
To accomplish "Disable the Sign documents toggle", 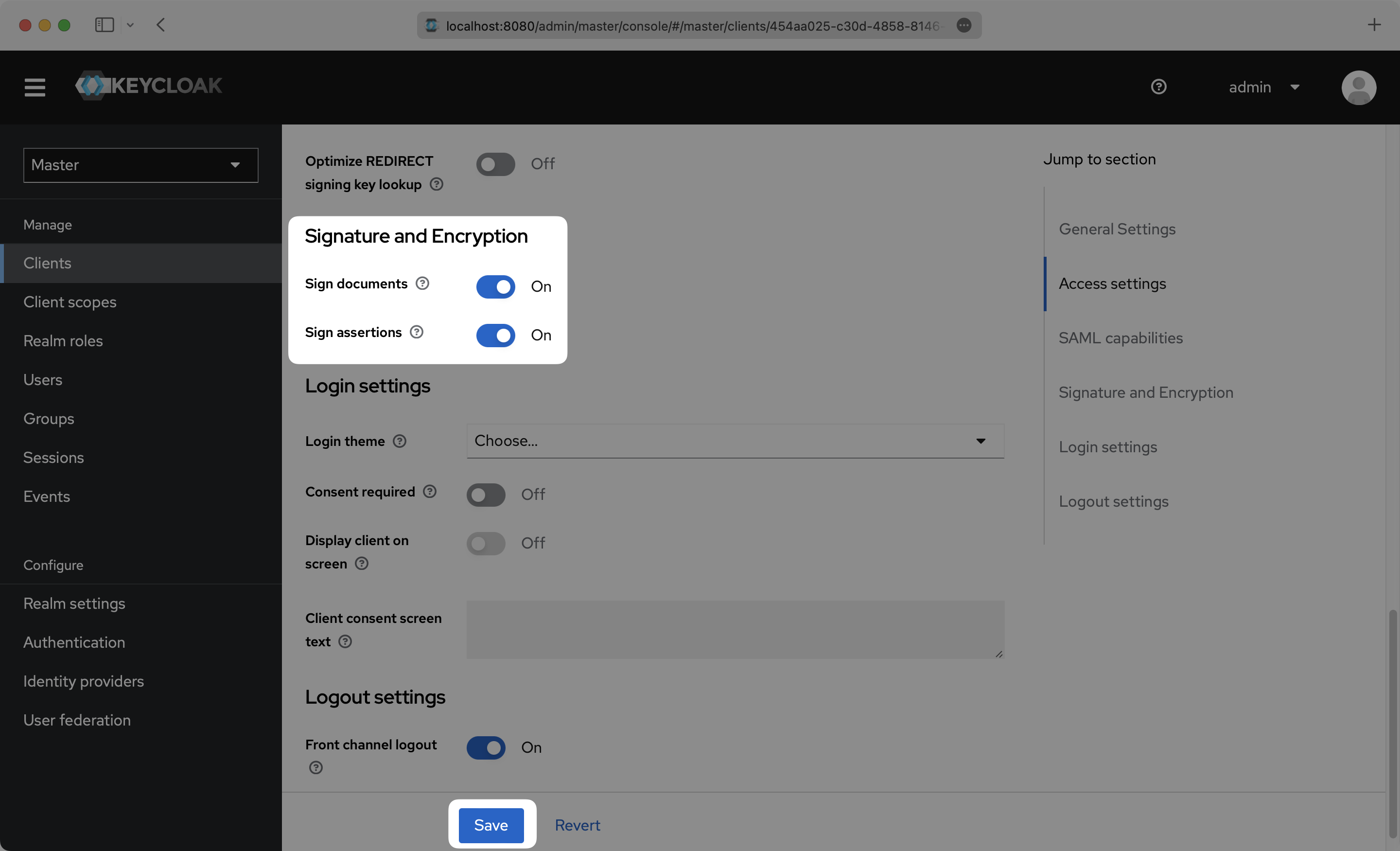I will click(x=495, y=286).
